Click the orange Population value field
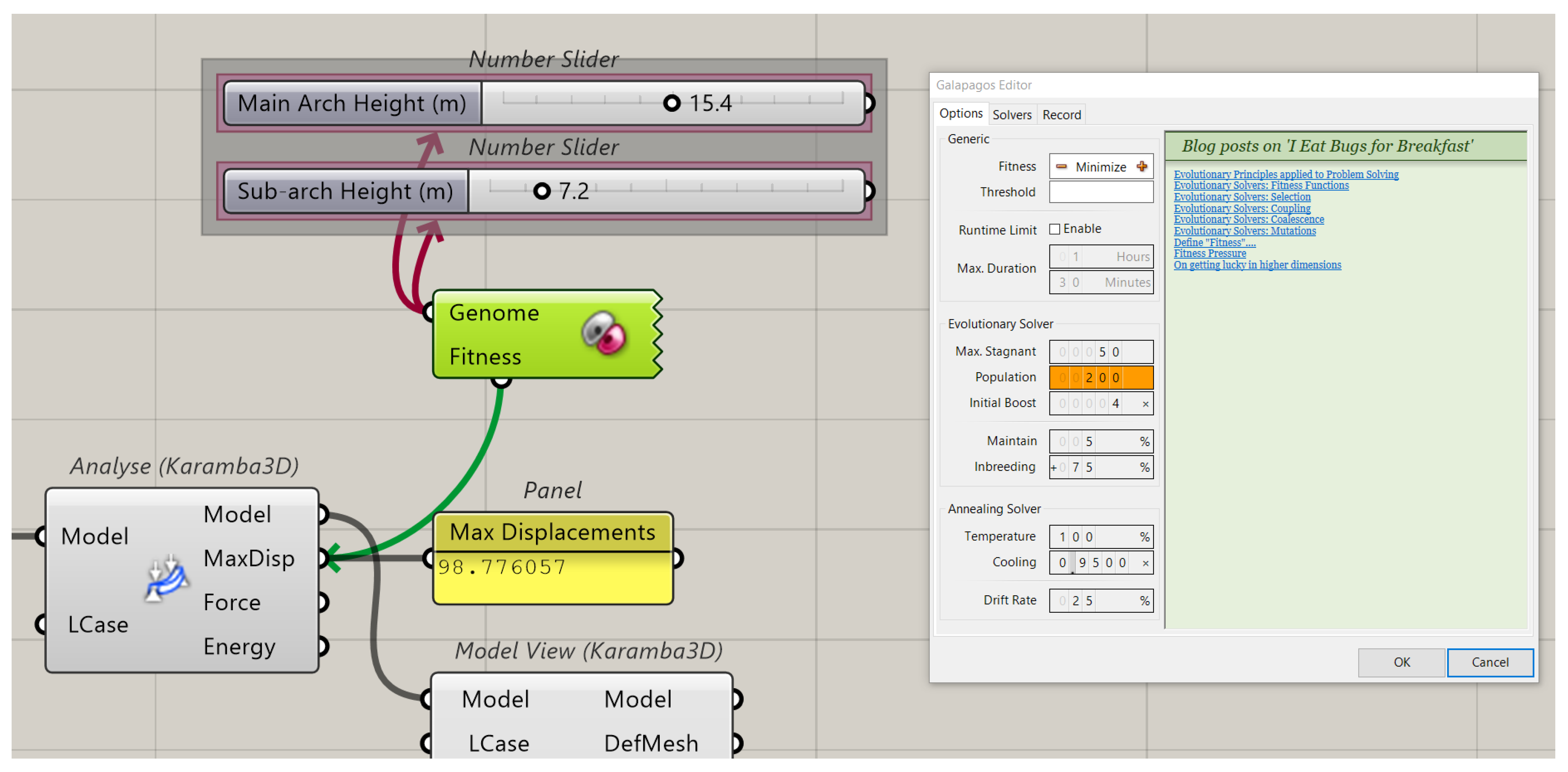This screenshot has width=1568, height=772. [1101, 378]
